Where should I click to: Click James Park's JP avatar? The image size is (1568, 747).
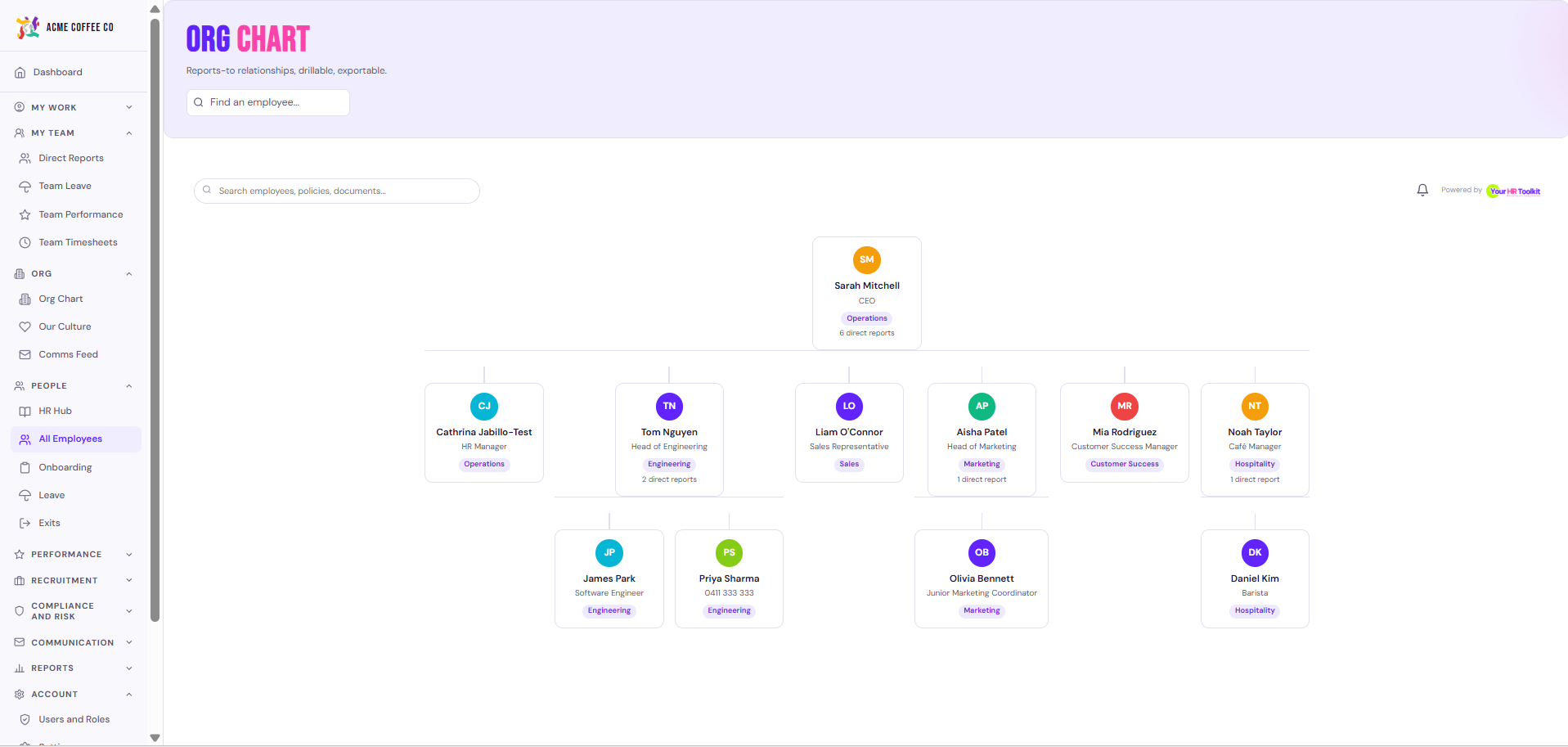[x=609, y=553]
